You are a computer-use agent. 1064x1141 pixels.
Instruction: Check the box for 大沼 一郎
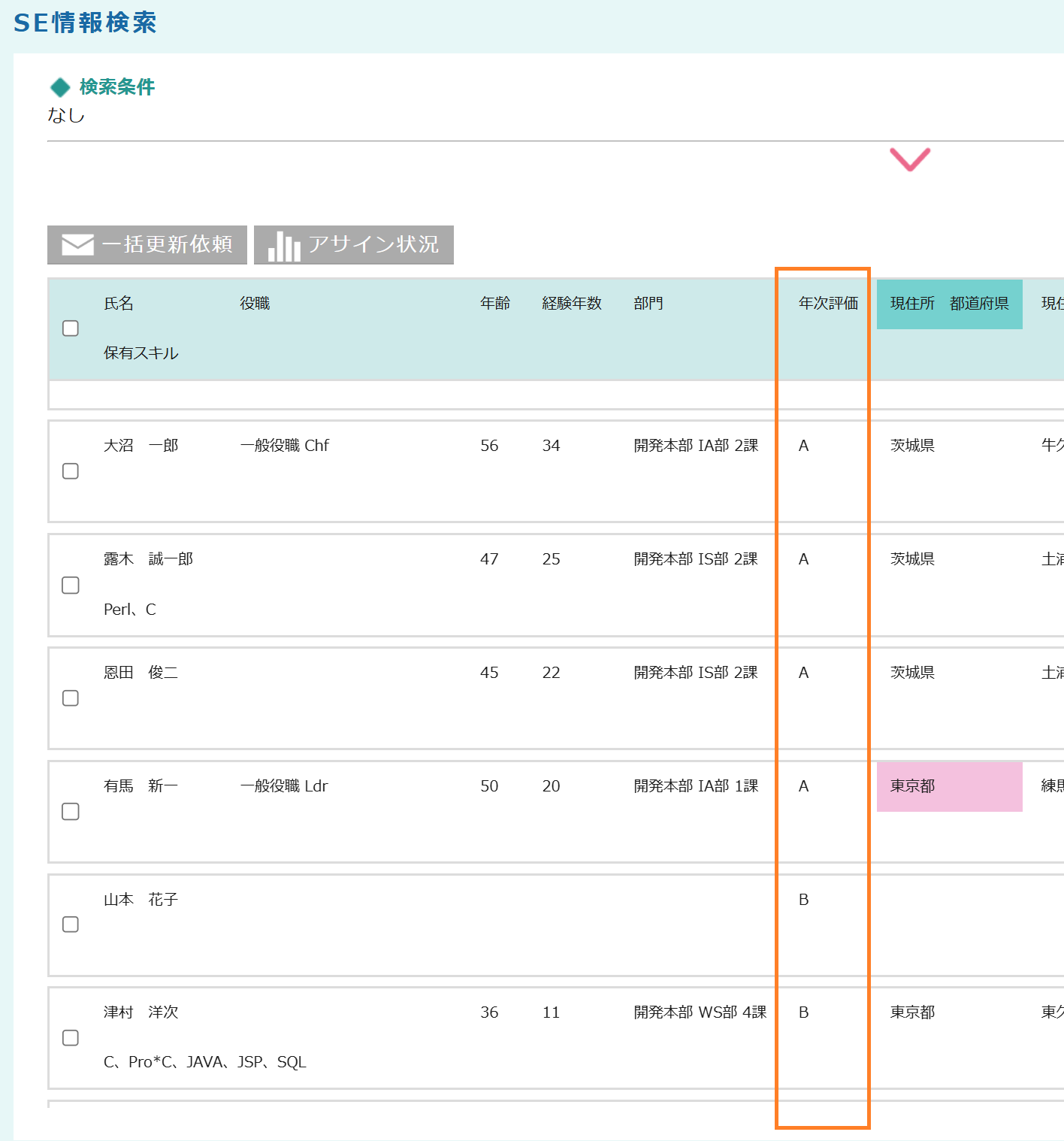click(x=71, y=471)
